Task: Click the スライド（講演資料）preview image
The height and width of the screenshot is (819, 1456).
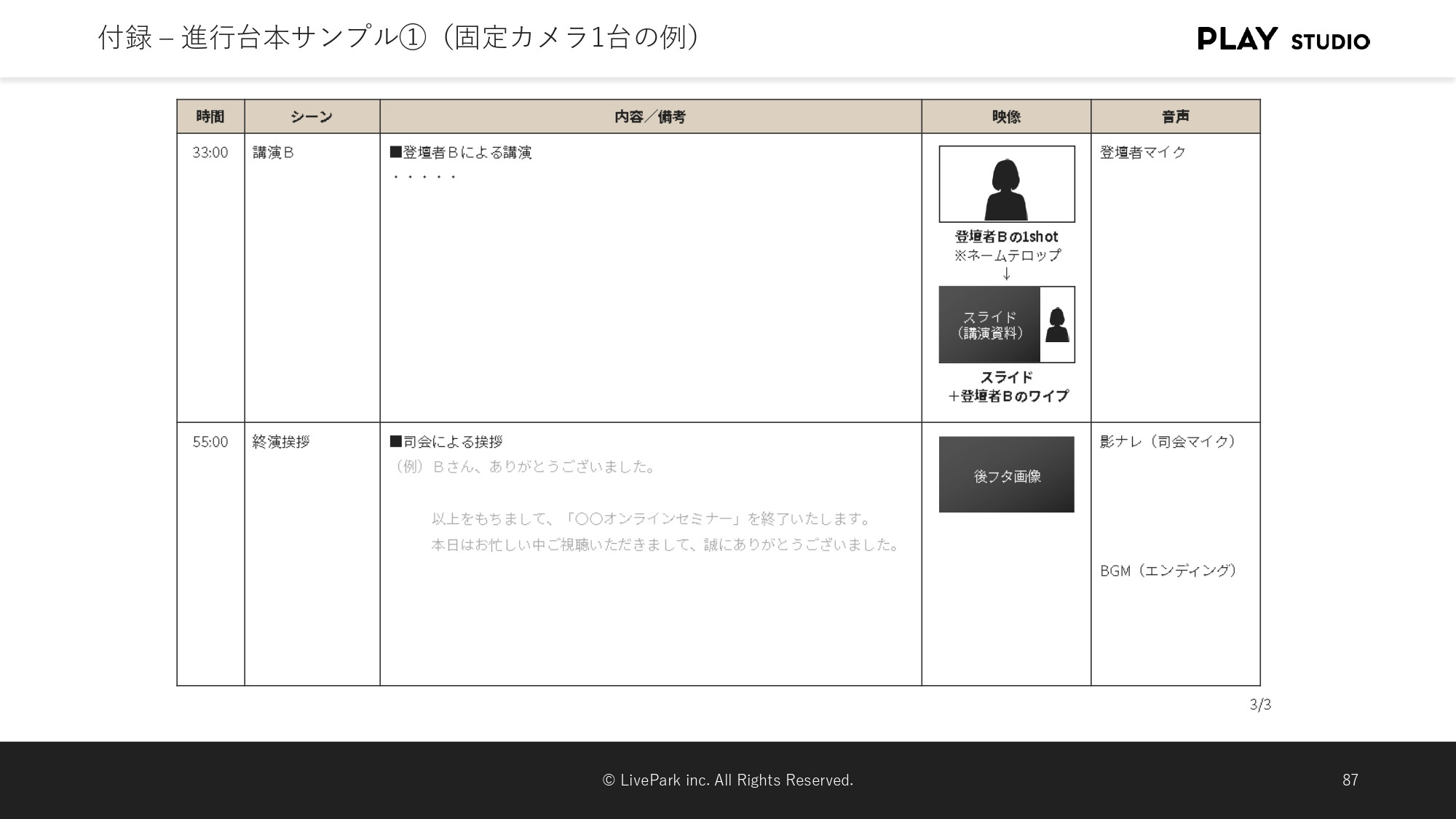Action: click(989, 325)
